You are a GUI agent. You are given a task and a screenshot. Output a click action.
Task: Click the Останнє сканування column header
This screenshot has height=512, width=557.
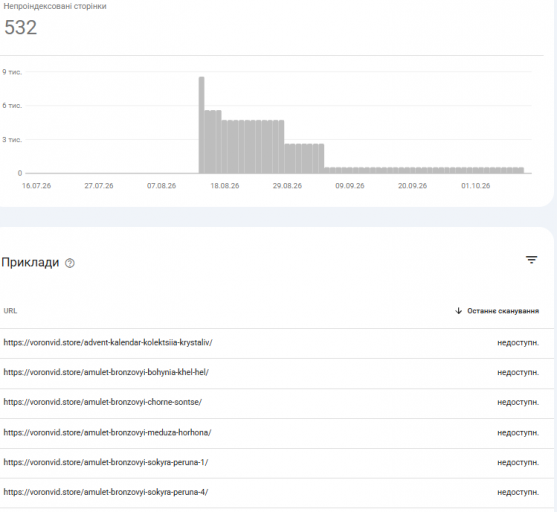pos(503,311)
